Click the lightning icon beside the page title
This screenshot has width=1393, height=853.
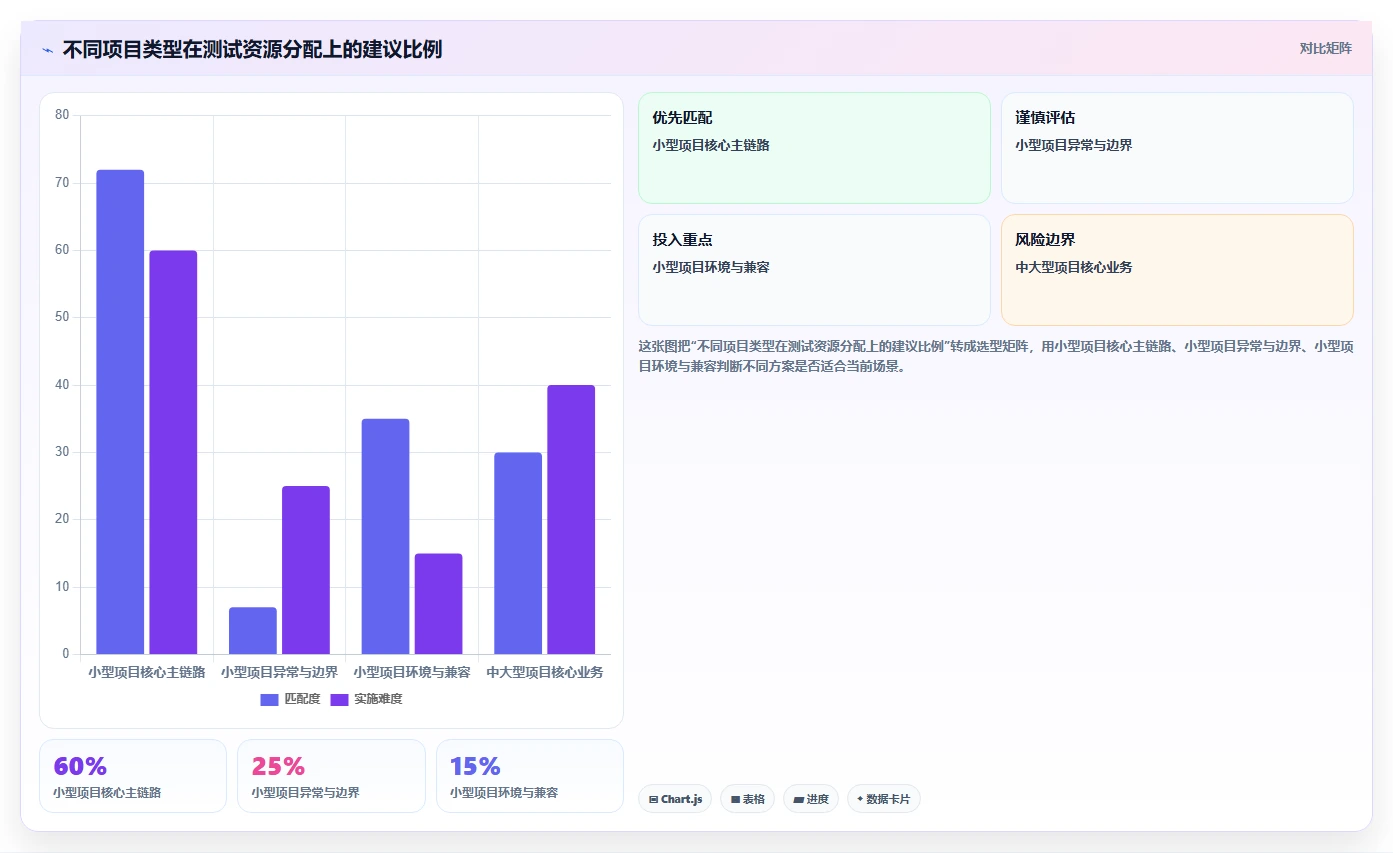coord(47,50)
